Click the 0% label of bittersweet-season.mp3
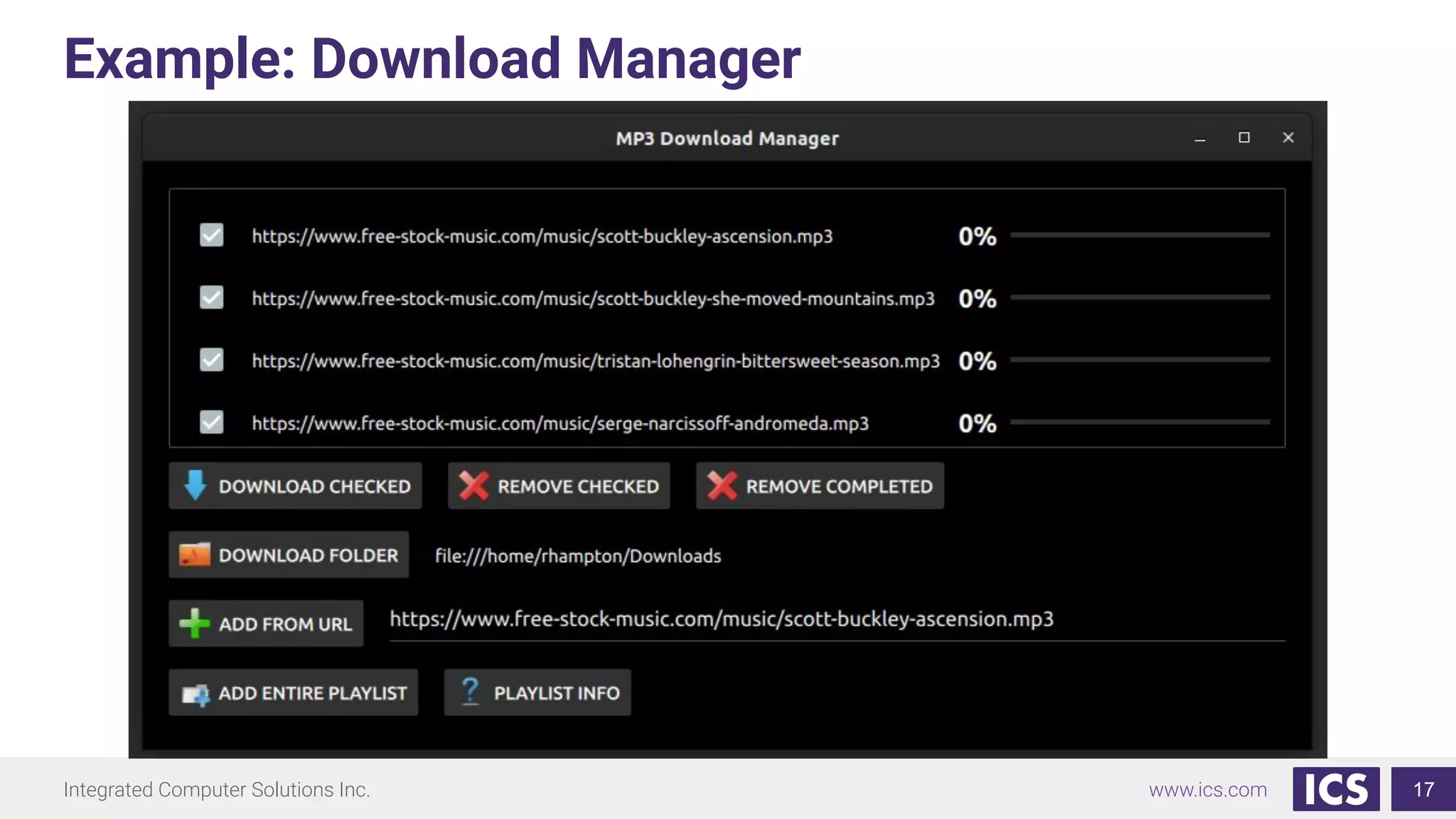1456x819 pixels. point(977,361)
